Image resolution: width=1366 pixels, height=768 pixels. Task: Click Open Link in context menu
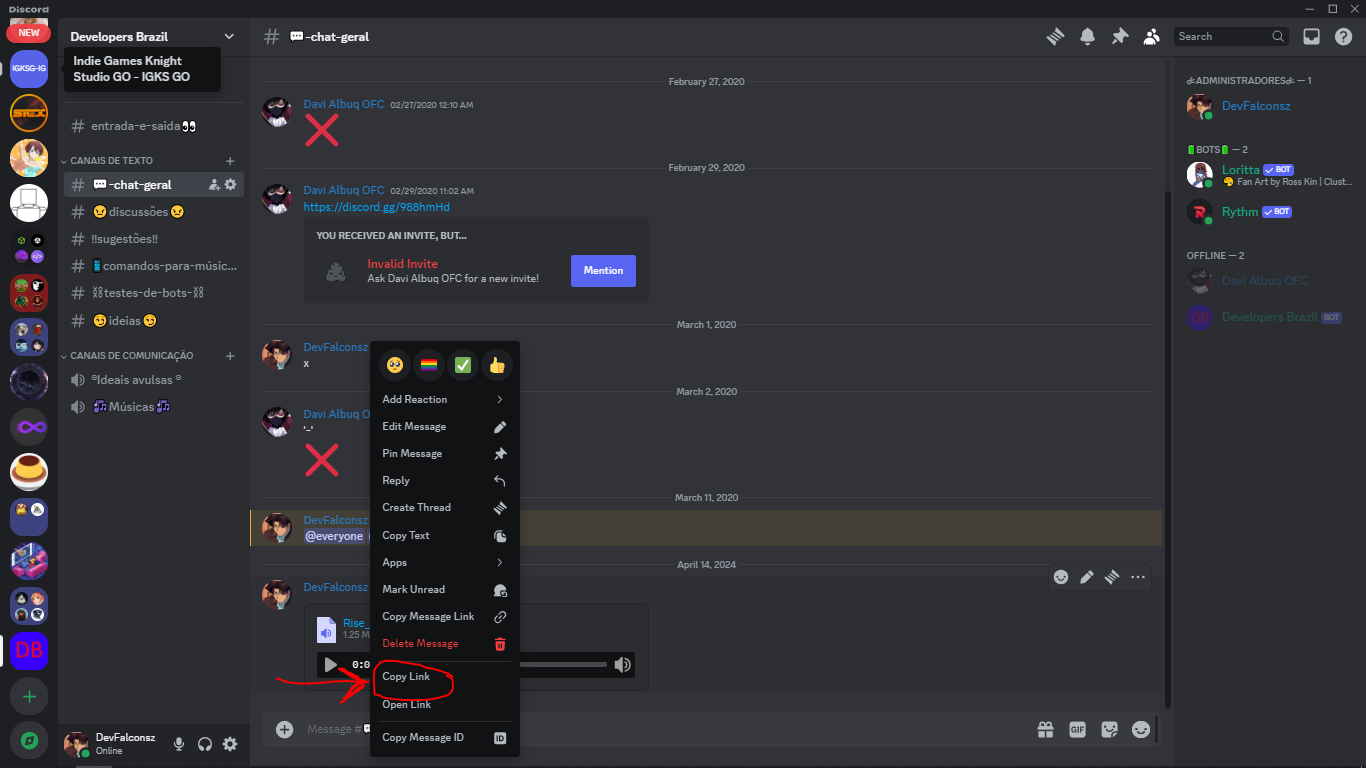click(x=445, y=704)
